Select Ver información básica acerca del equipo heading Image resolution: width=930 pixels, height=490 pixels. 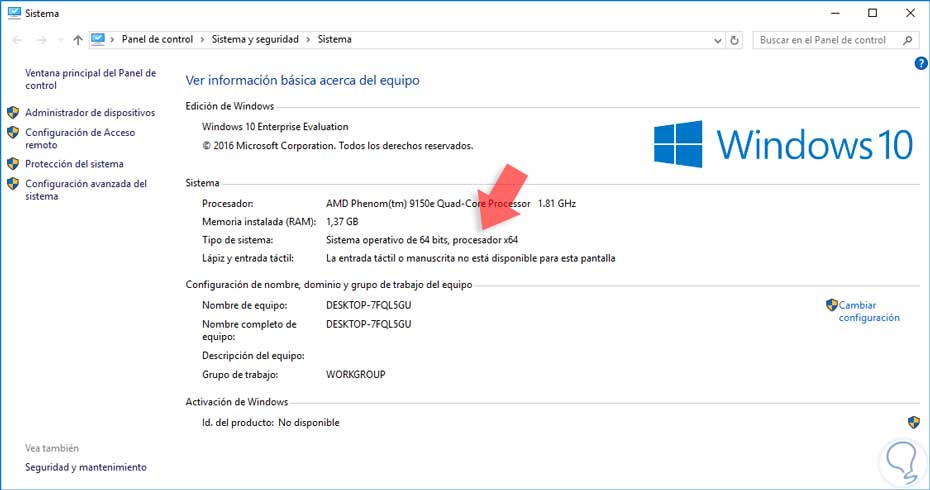[x=302, y=81]
